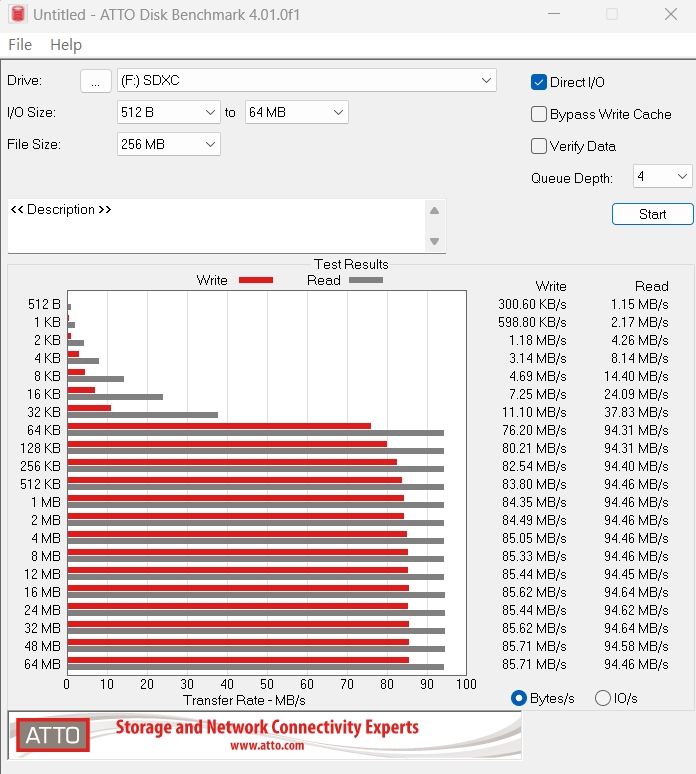Open the File Size dropdown 256 MB
Viewport: 696px width, 774px height.
click(168, 144)
